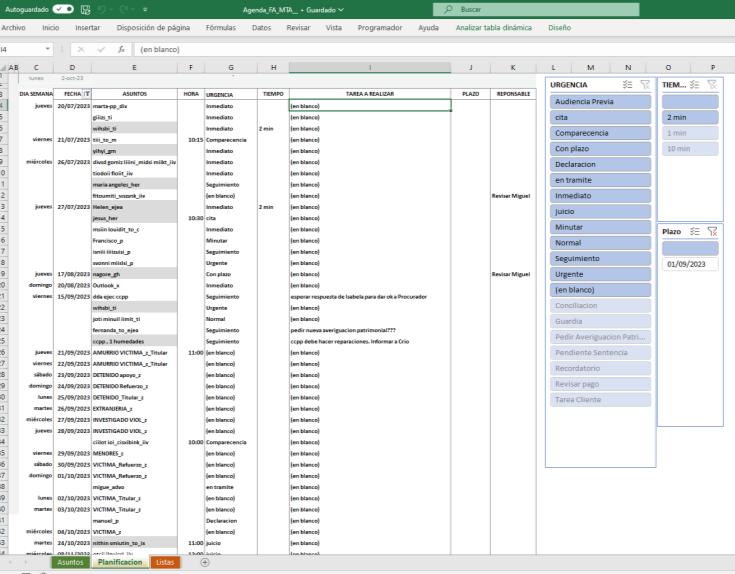Click the confirm entry checkmark icon
The image size is (735, 574).
(x=101, y=49)
